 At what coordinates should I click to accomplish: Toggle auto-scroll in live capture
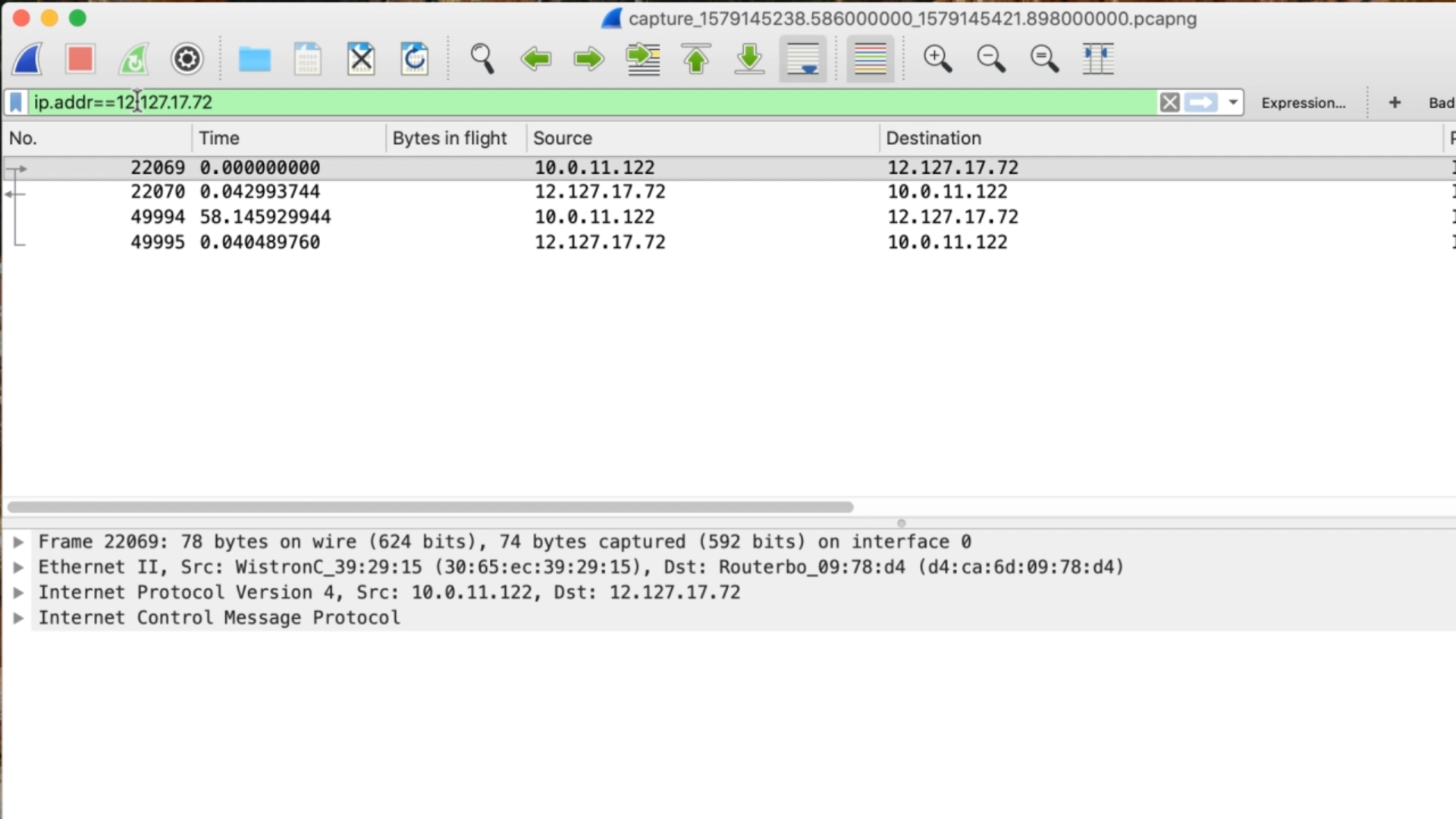(x=802, y=58)
